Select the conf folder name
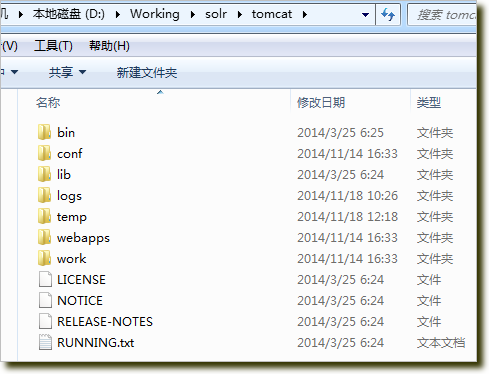 coord(69,154)
